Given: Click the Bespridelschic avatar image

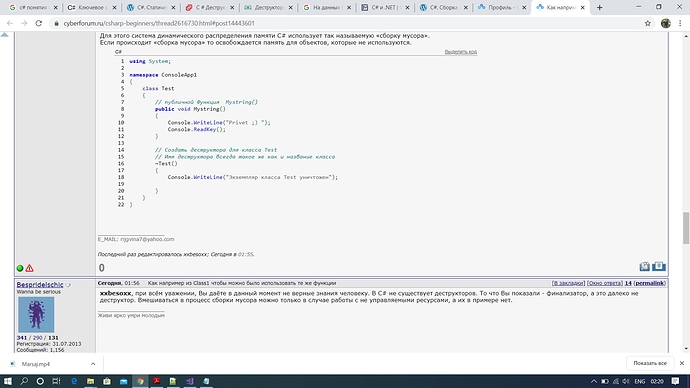Looking at the screenshot, I should (x=36, y=315).
